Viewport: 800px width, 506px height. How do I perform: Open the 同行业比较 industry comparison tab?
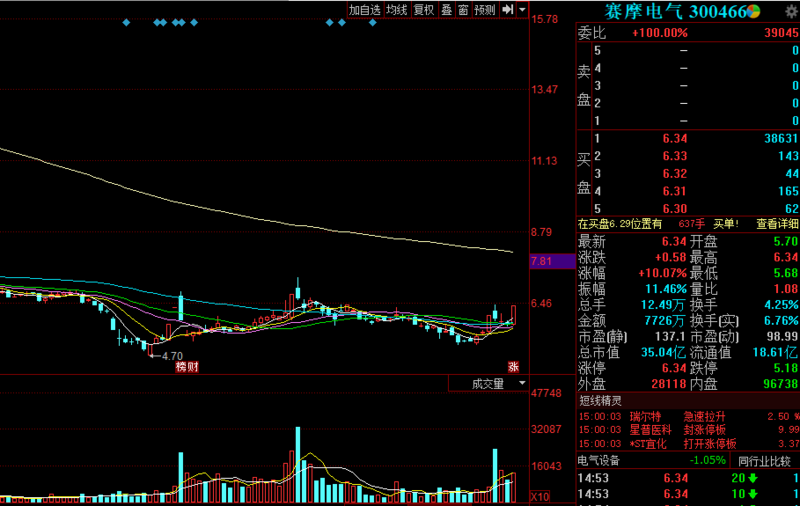(766, 460)
